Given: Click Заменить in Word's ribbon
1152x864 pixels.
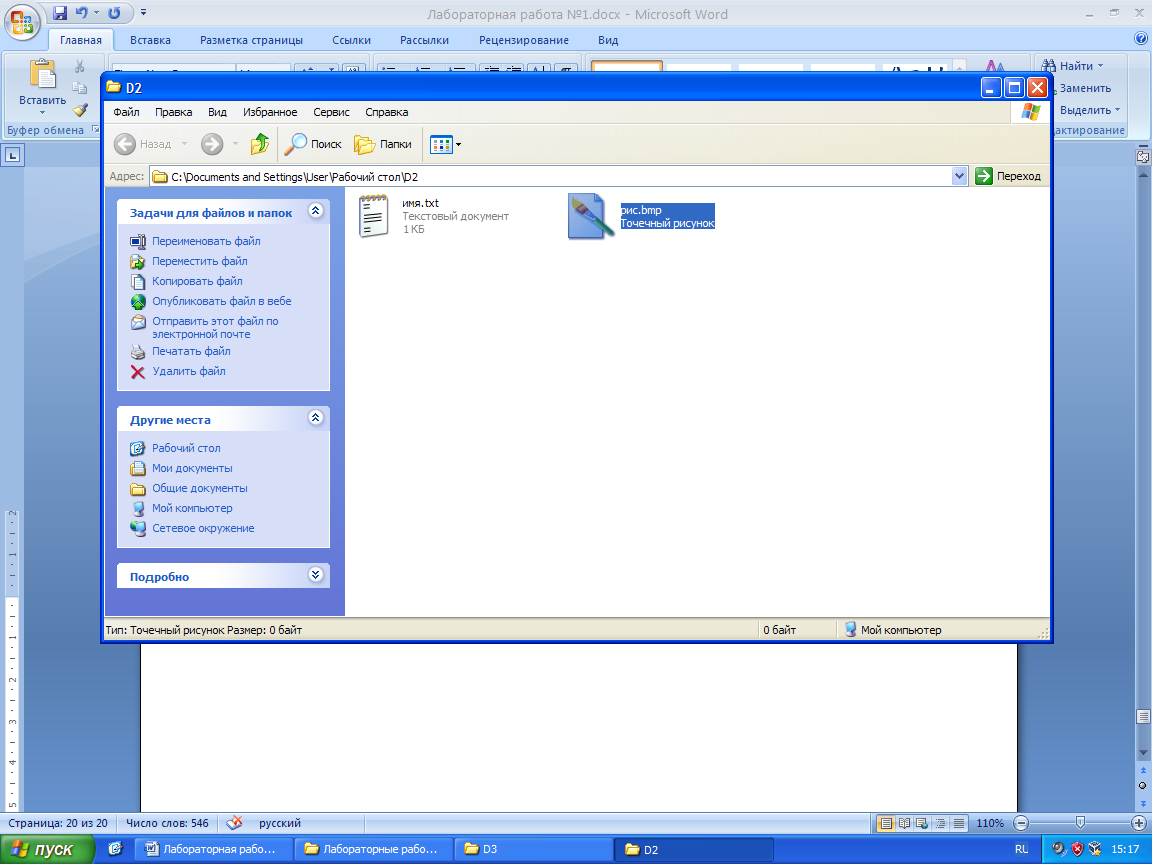Looking at the screenshot, I should [1085, 88].
